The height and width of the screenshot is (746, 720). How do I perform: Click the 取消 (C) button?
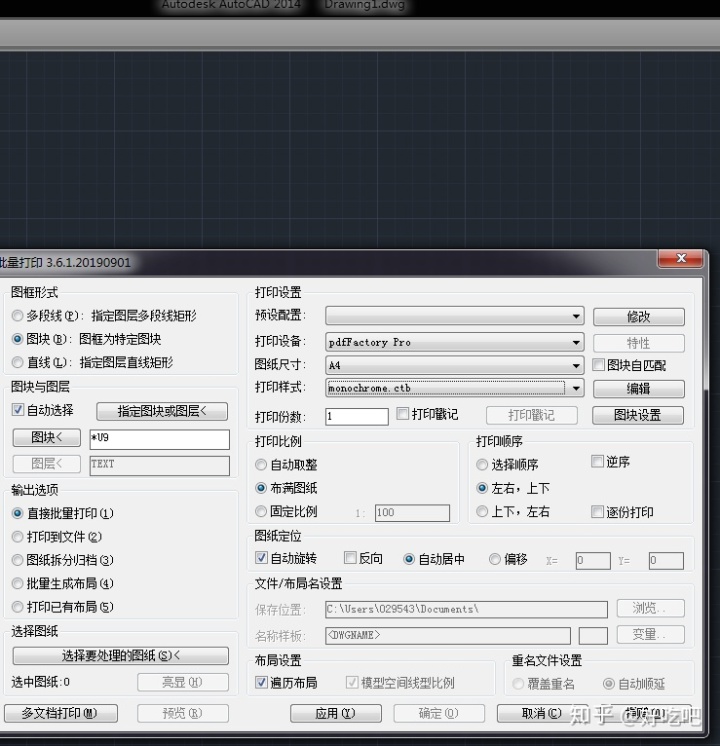[542, 713]
